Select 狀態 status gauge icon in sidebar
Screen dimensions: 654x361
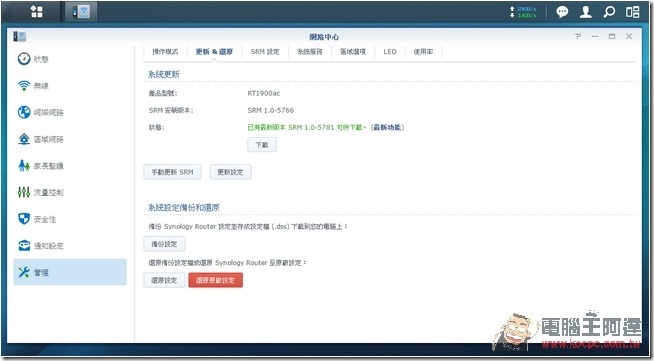24,59
